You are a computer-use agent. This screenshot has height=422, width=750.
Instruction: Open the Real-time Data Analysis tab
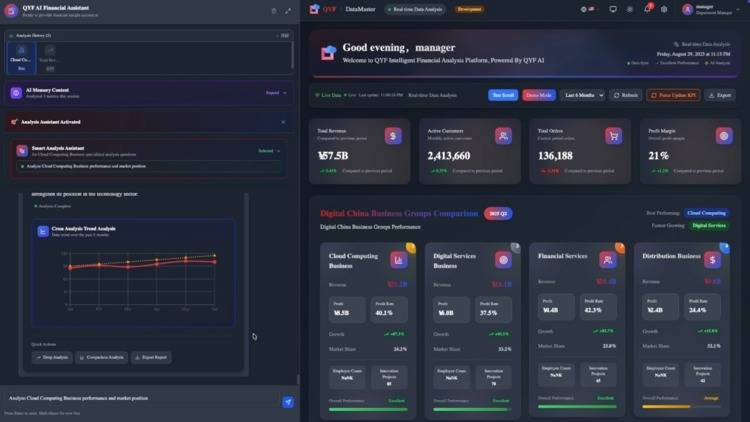419,9
